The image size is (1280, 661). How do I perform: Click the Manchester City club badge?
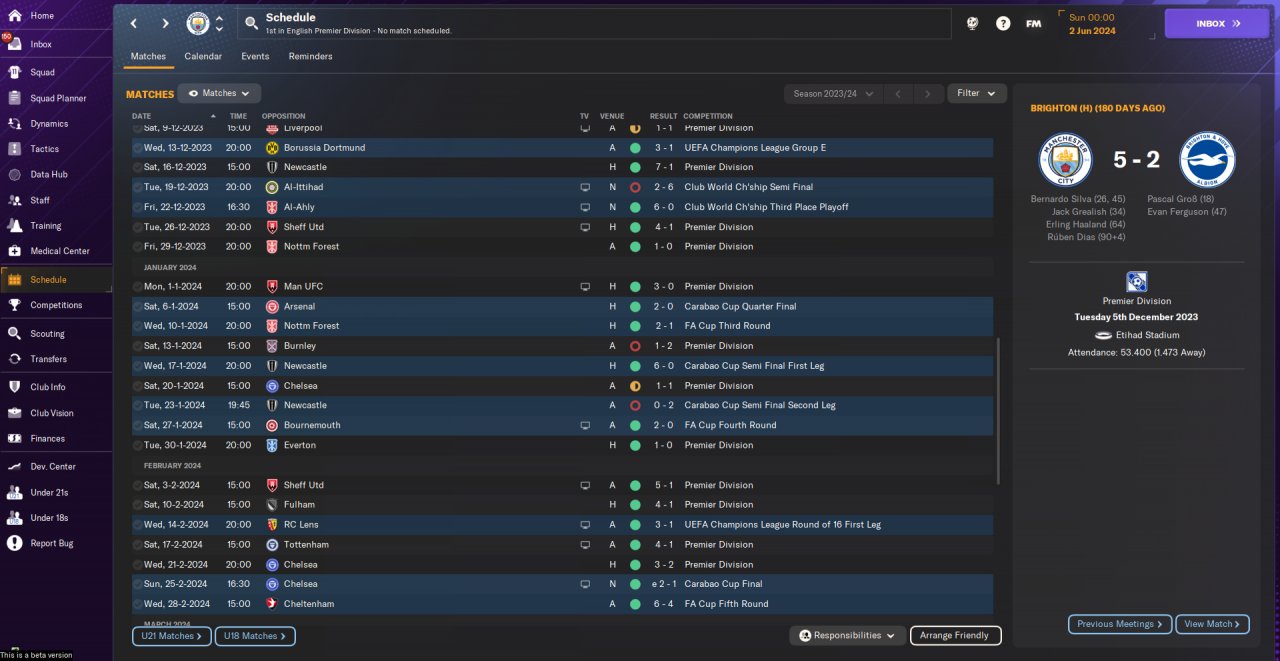tap(198, 23)
